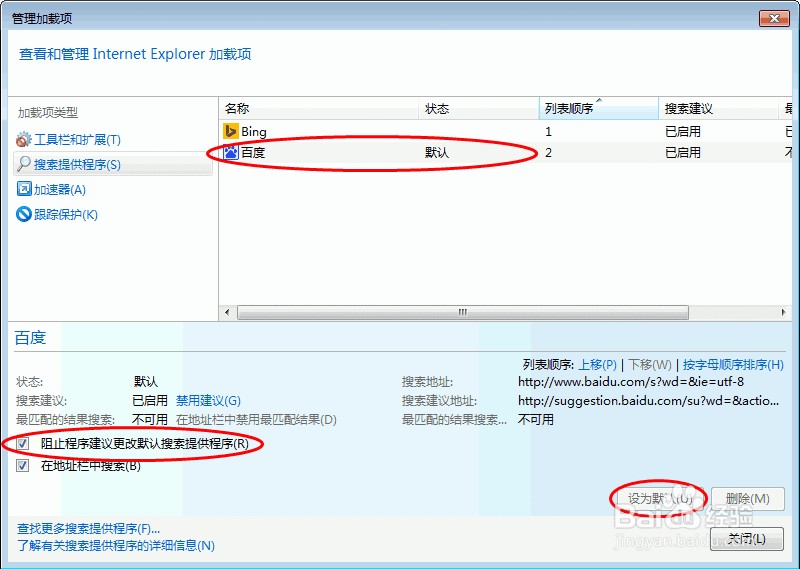Click 删除(M) button
Image resolution: width=800 pixels, height=569 pixels.
(747, 499)
